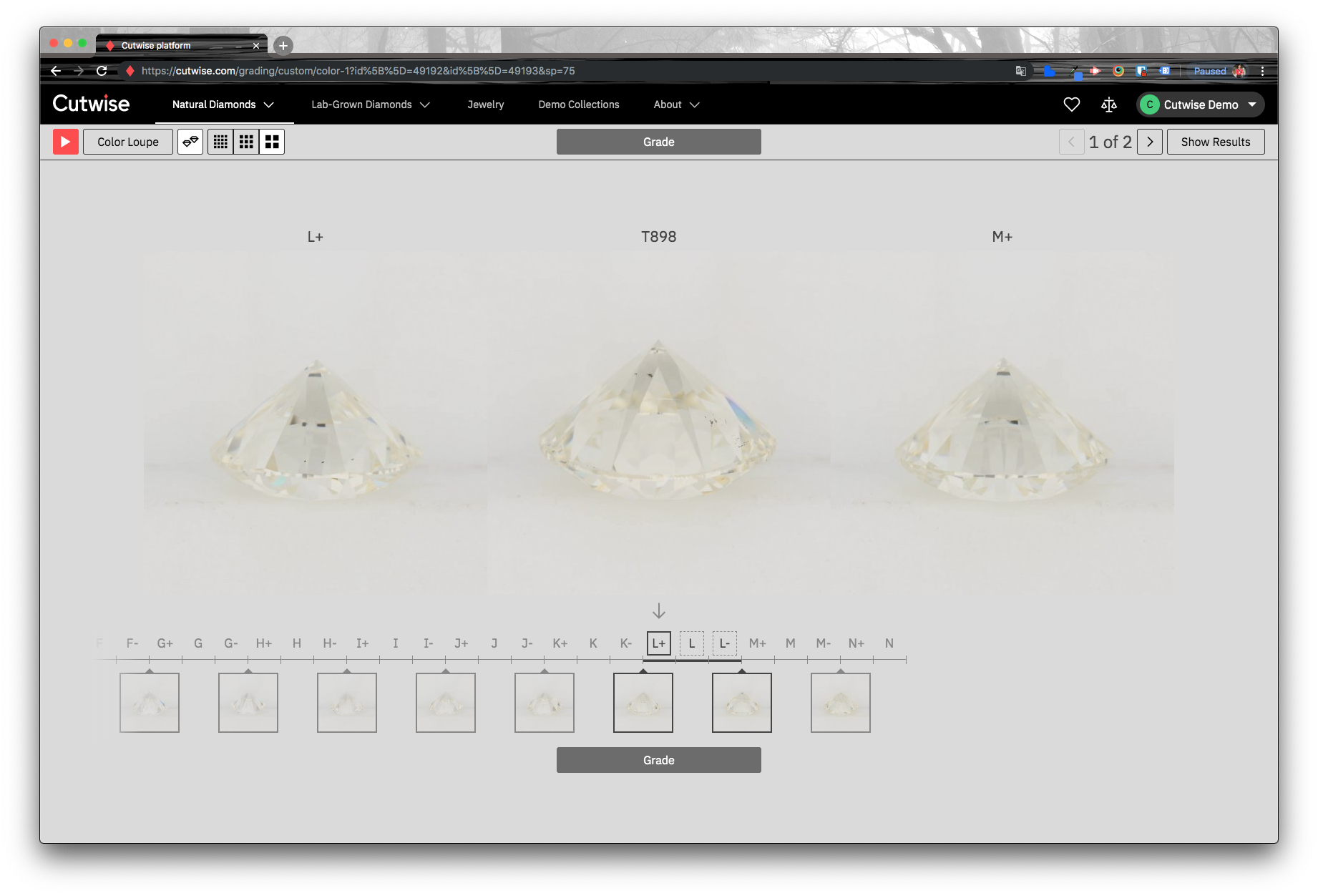This screenshot has height=896, width=1318.
Task: Select the K- grade on scale
Action: click(x=625, y=643)
